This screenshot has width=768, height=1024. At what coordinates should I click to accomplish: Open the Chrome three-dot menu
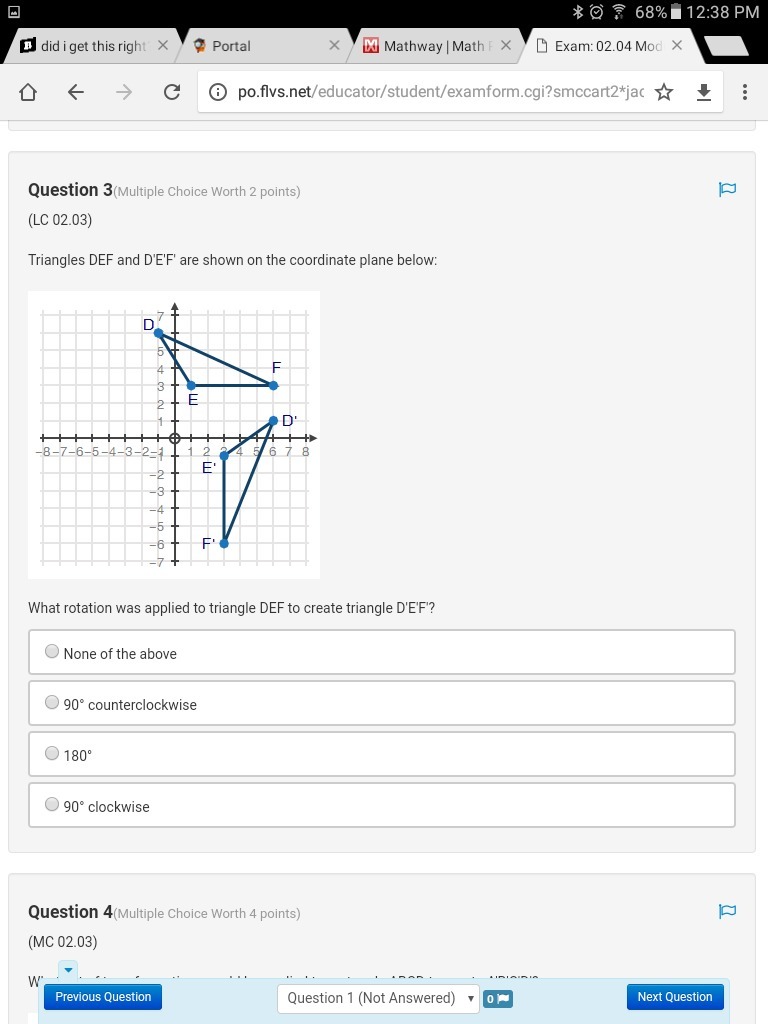pyautogui.click(x=745, y=92)
